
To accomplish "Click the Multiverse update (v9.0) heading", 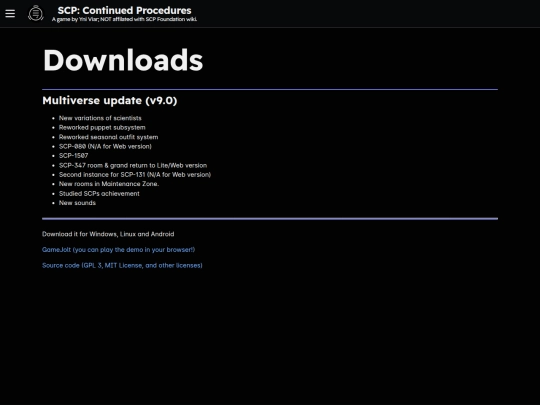I will [110, 101].
